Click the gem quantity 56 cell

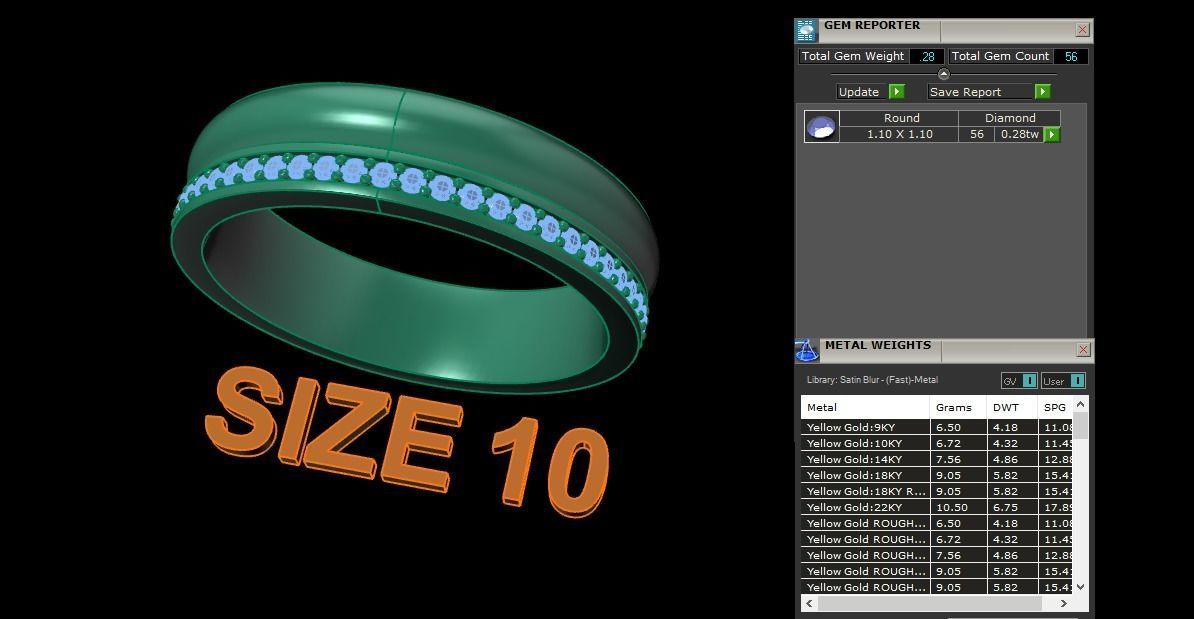click(976, 134)
